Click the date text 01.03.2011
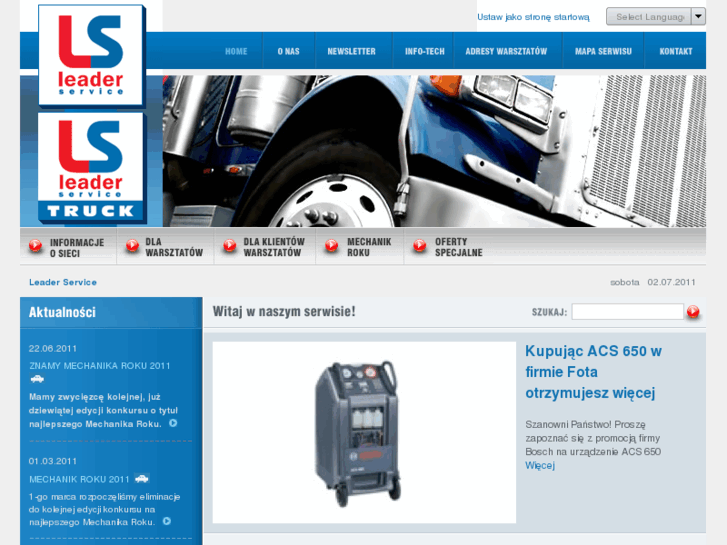The height and width of the screenshot is (545, 727). 53,461
